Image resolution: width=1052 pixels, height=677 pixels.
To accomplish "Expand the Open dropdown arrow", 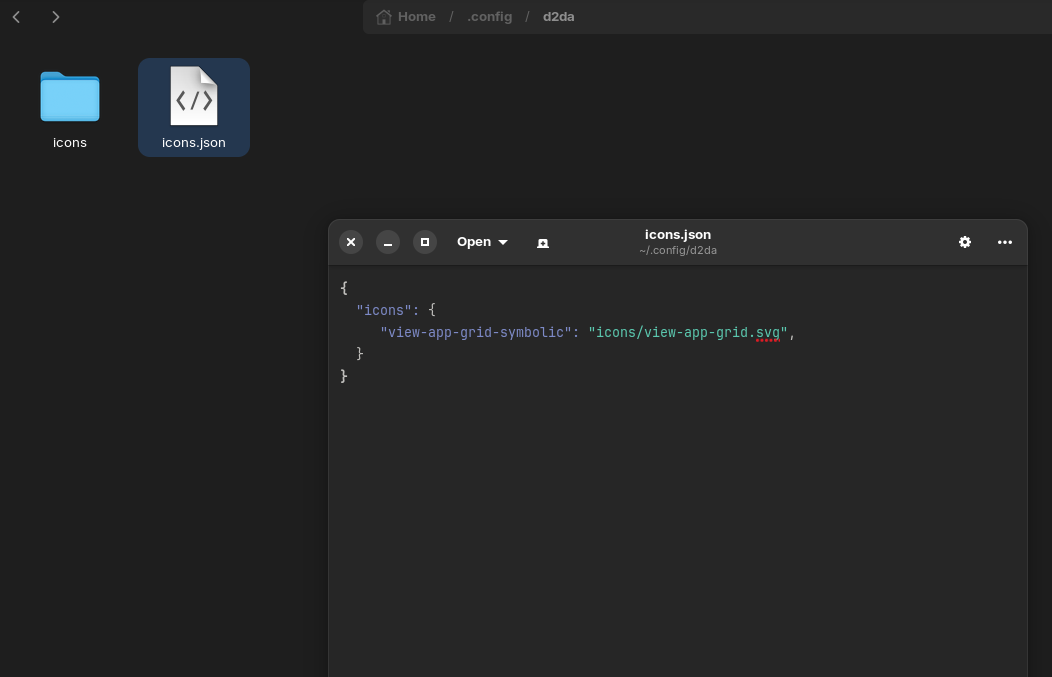I will point(503,243).
